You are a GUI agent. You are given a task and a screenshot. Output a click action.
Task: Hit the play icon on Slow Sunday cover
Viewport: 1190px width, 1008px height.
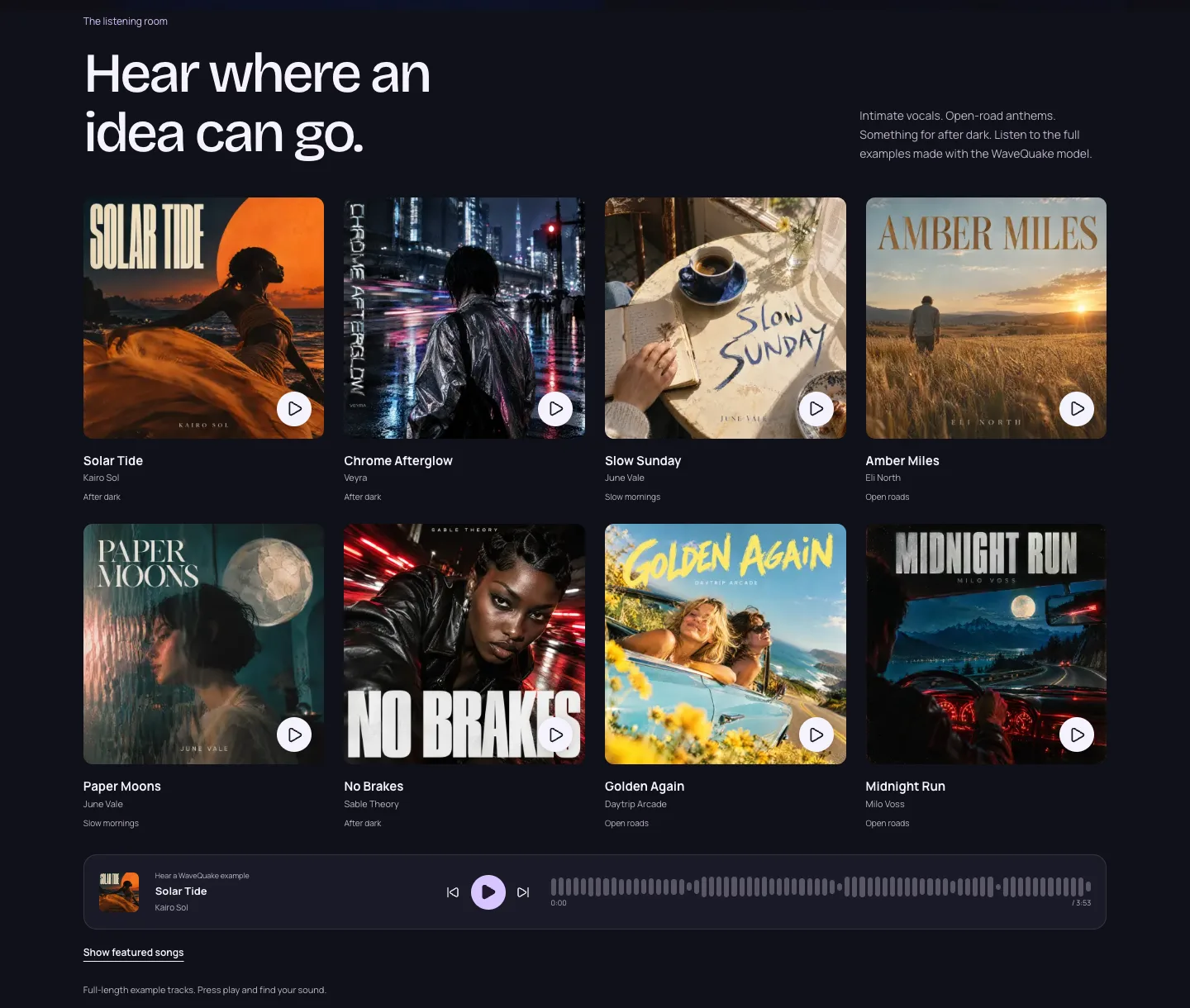pos(816,408)
